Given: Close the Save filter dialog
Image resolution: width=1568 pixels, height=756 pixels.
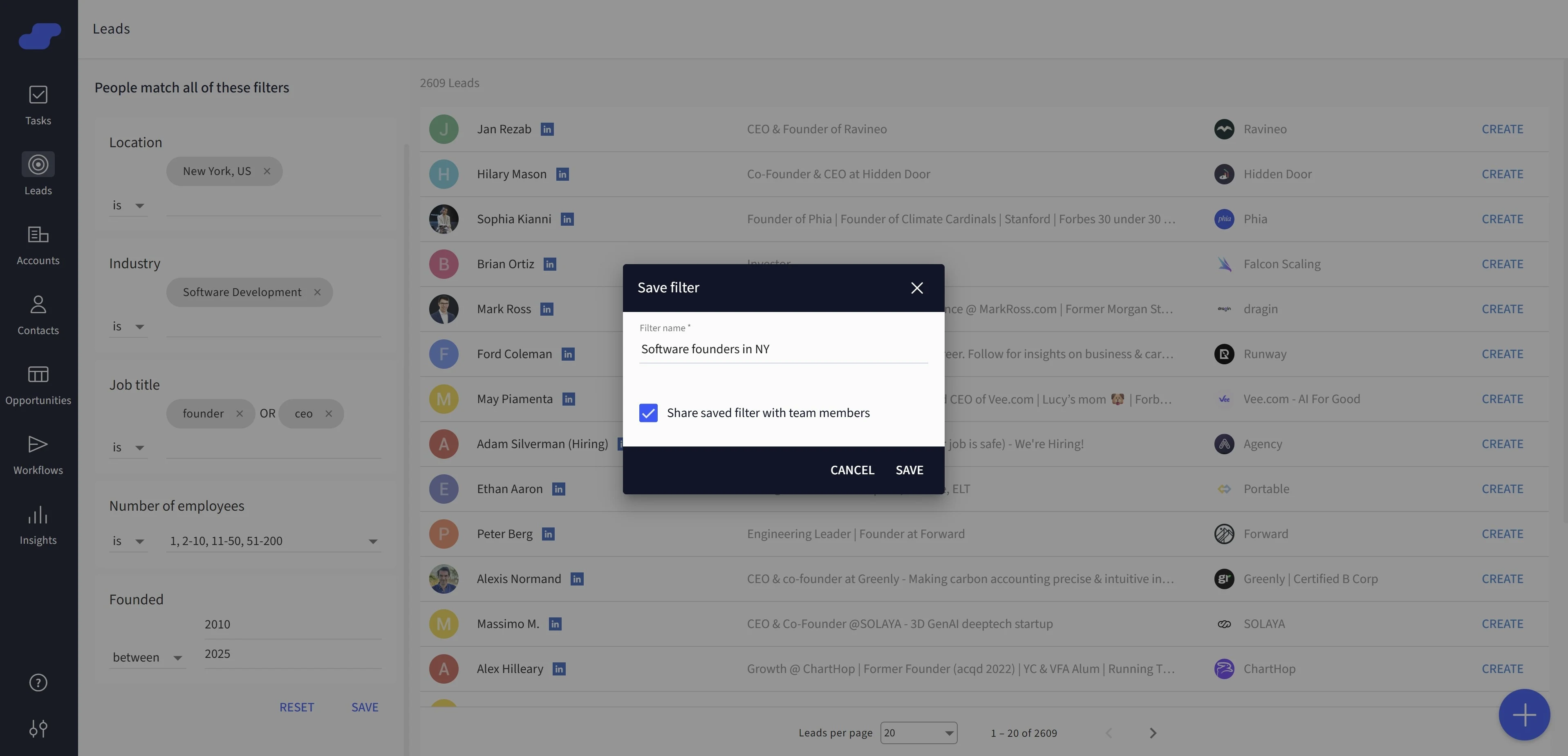Looking at the screenshot, I should (x=917, y=288).
